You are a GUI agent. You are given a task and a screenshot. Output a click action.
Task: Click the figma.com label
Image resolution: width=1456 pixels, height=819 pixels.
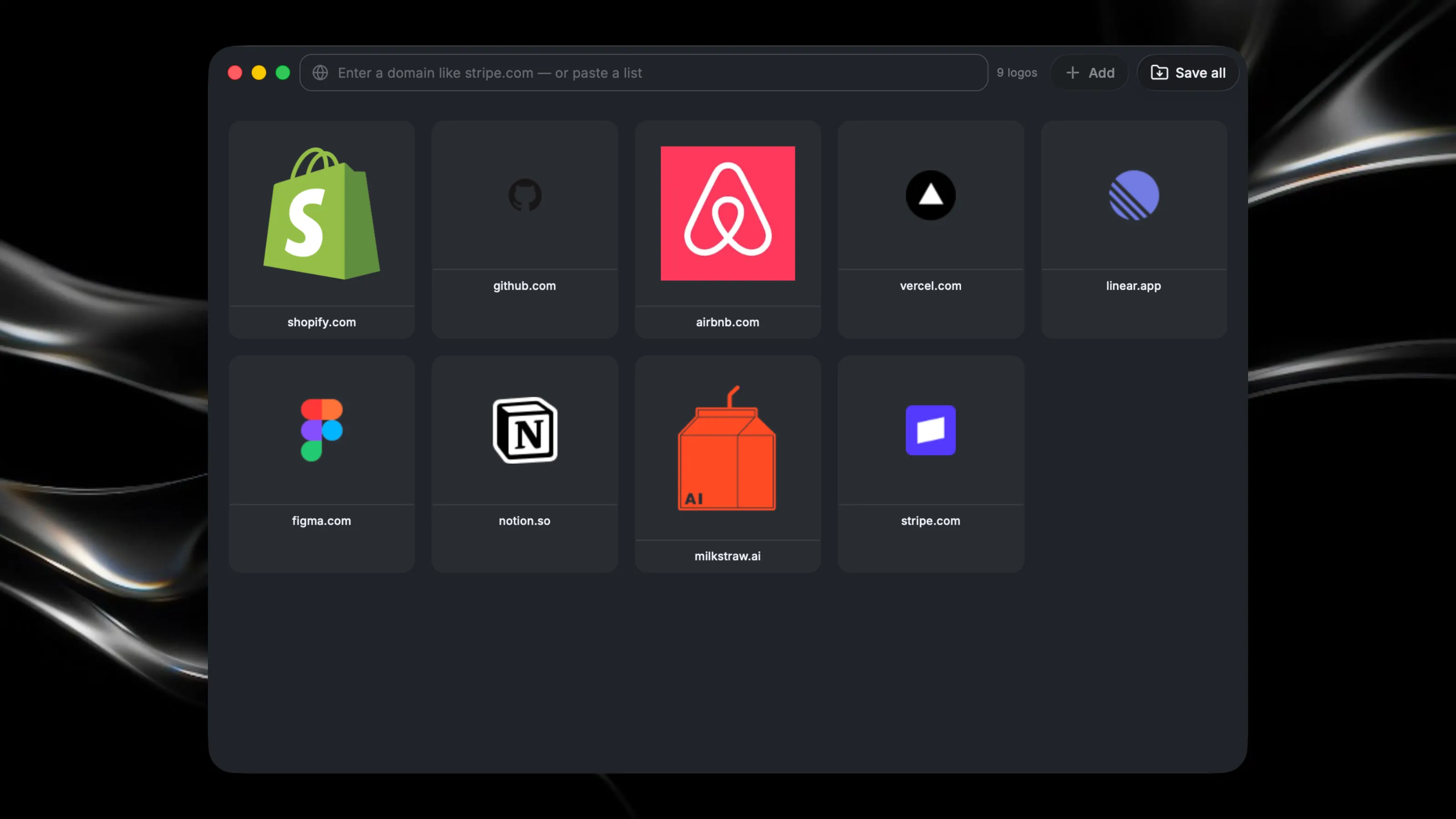pyautogui.click(x=322, y=521)
